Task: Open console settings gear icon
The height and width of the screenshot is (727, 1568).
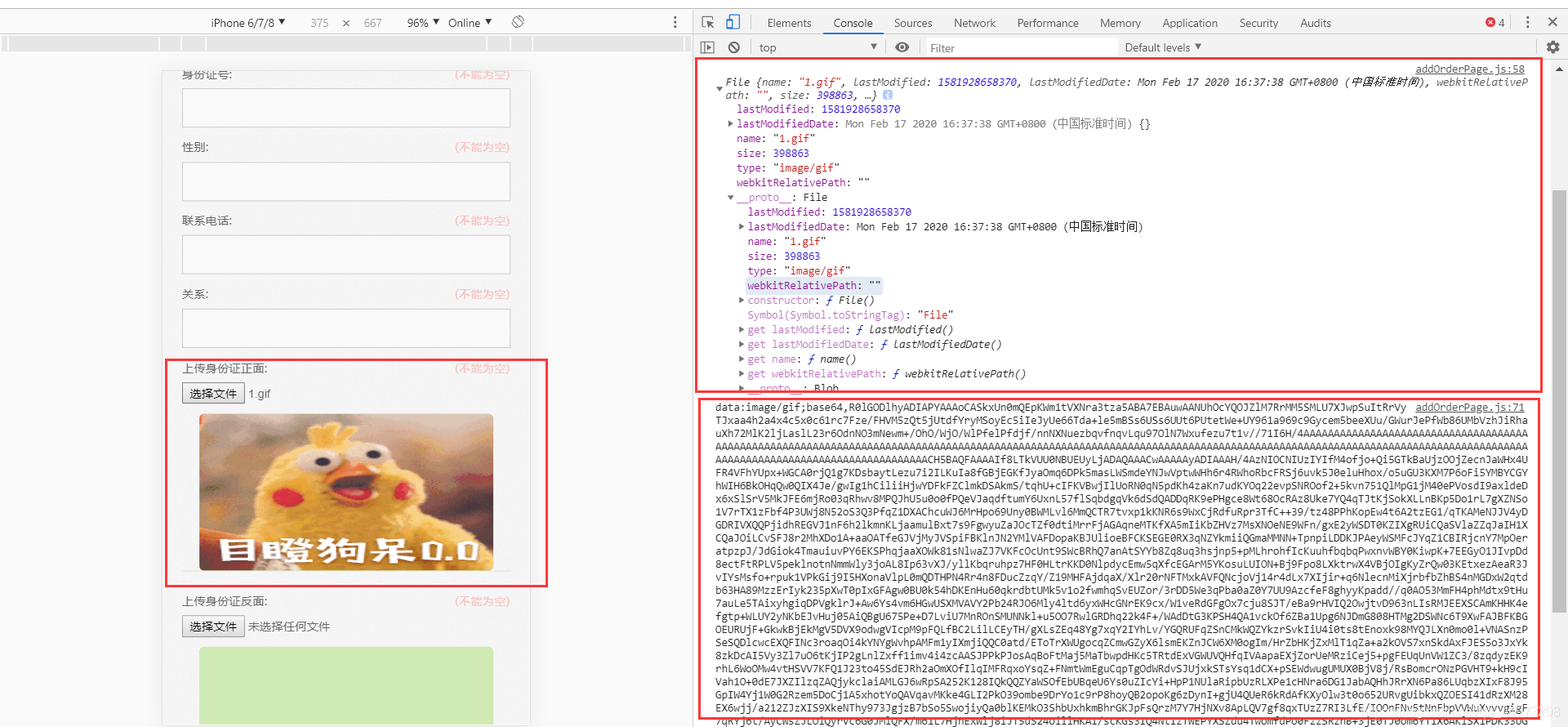Action: click(x=1552, y=47)
